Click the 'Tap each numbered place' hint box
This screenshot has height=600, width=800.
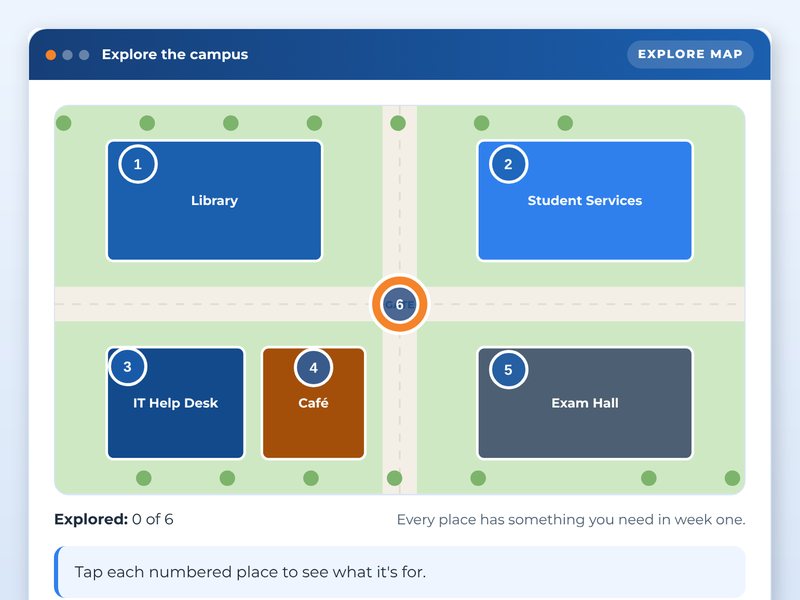click(399, 572)
